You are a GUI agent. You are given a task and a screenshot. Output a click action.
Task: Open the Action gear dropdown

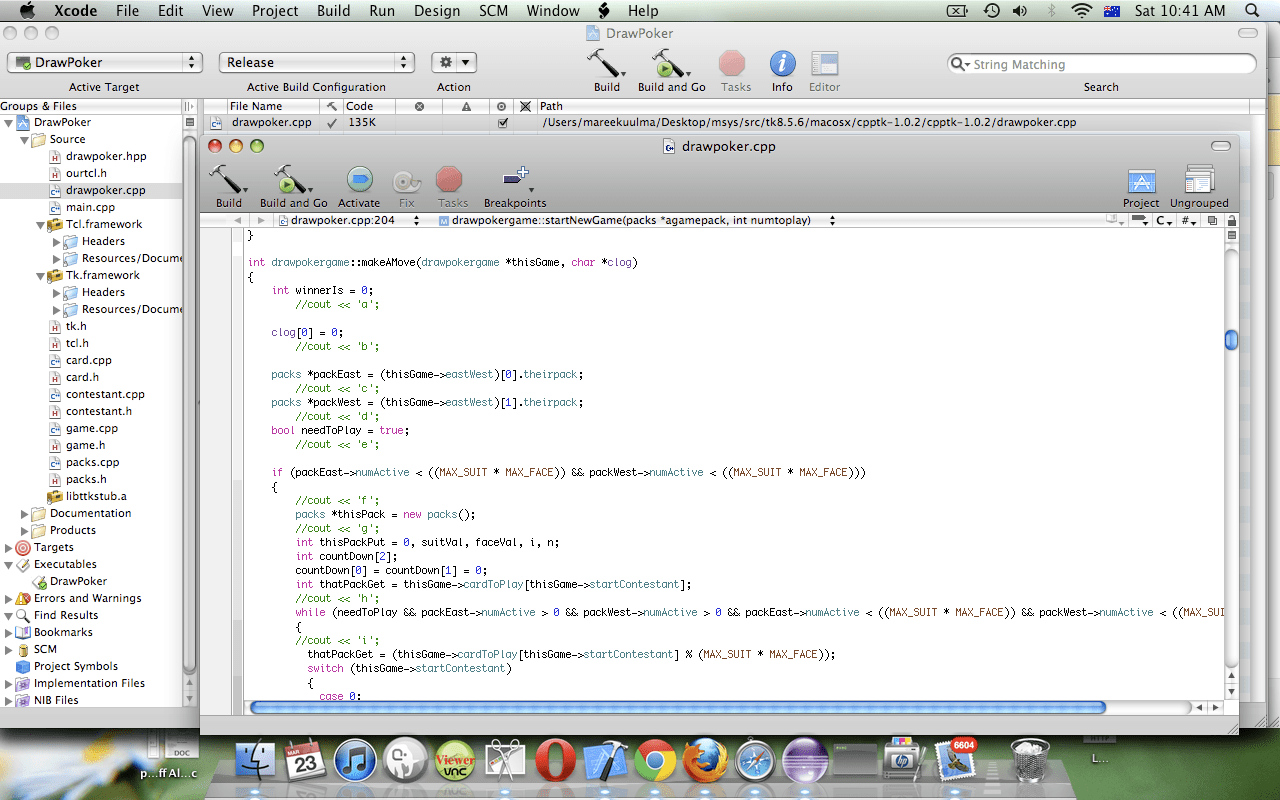[x=453, y=62]
